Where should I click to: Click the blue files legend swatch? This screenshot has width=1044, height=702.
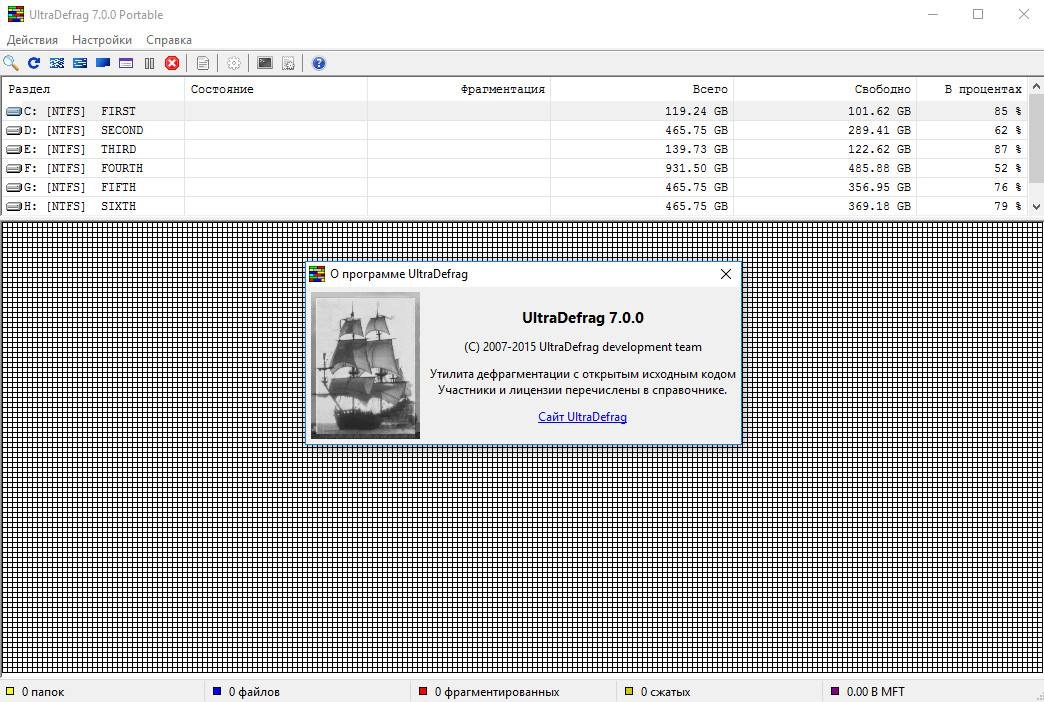216,691
